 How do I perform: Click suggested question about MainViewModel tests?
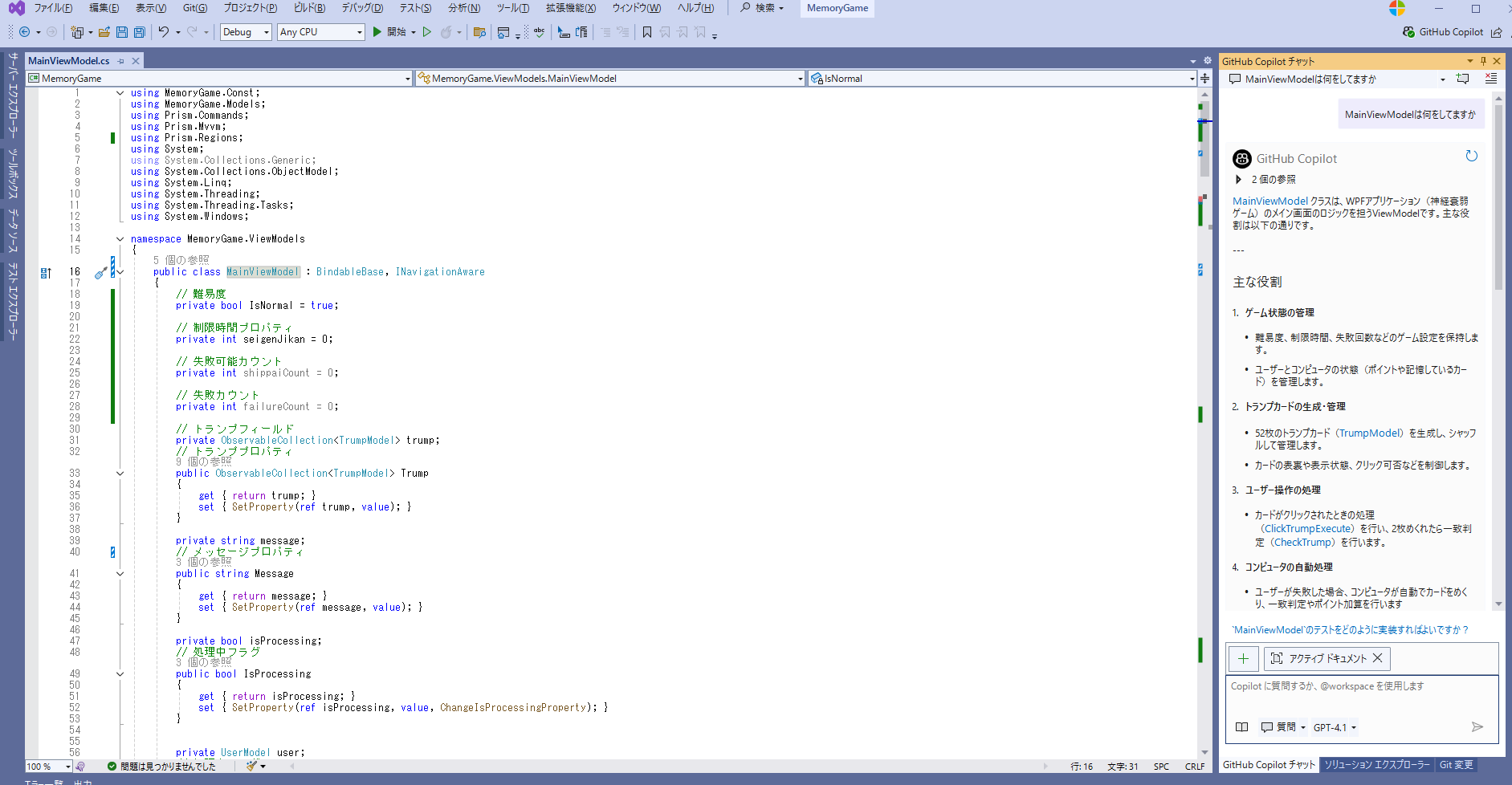point(1350,630)
